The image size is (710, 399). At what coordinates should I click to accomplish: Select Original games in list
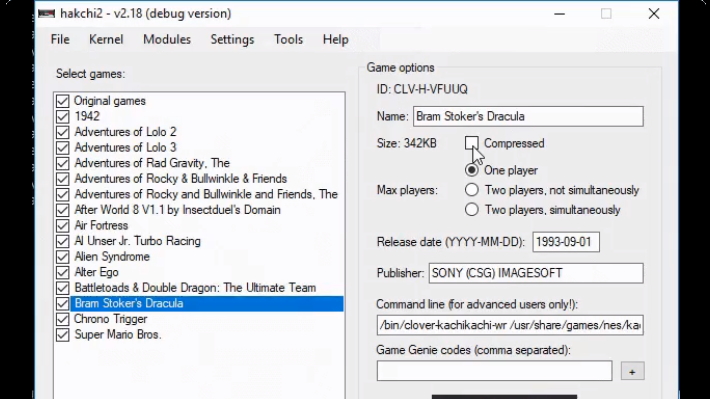(x=110, y=101)
